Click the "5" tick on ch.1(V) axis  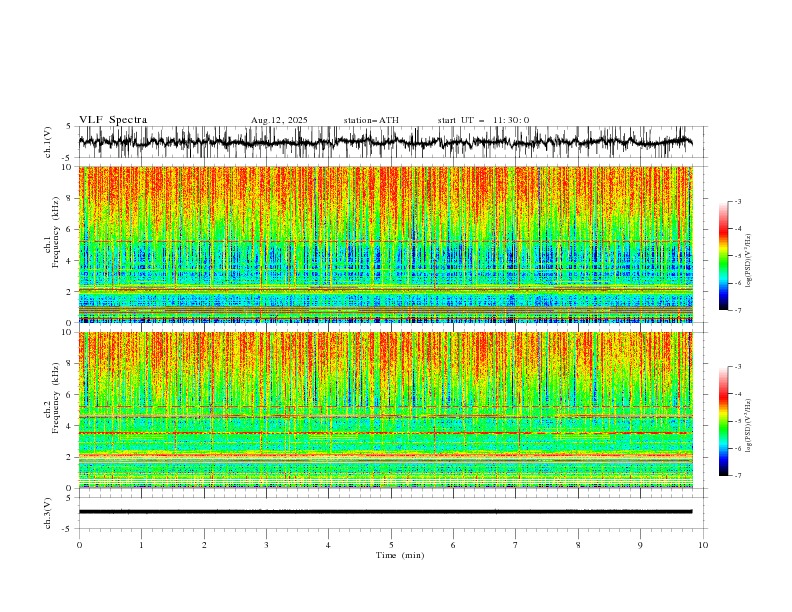[x=70, y=127]
